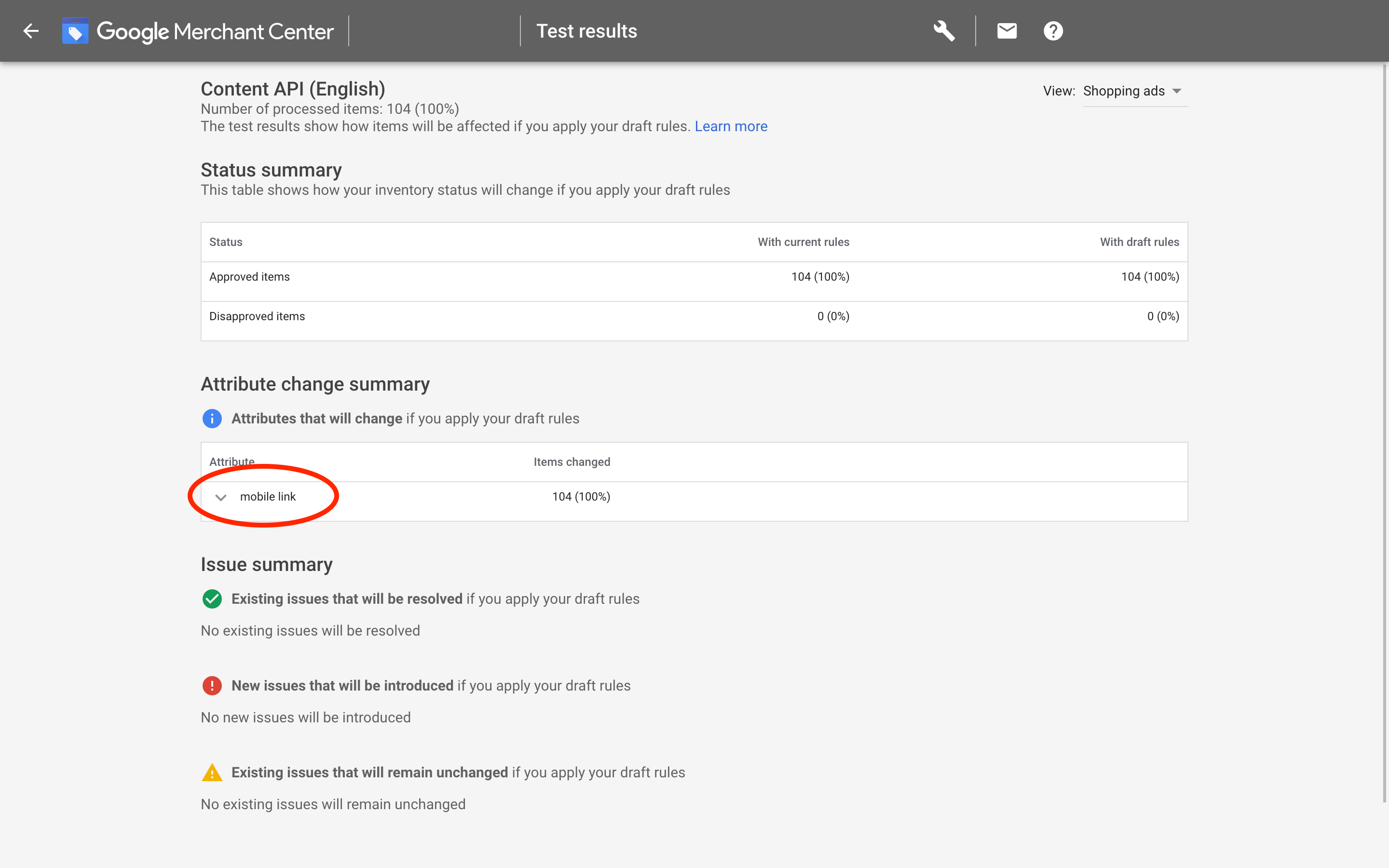Open the Shopping ads view dropdown
The width and height of the screenshot is (1389, 868).
click(x=1123, y=91)
